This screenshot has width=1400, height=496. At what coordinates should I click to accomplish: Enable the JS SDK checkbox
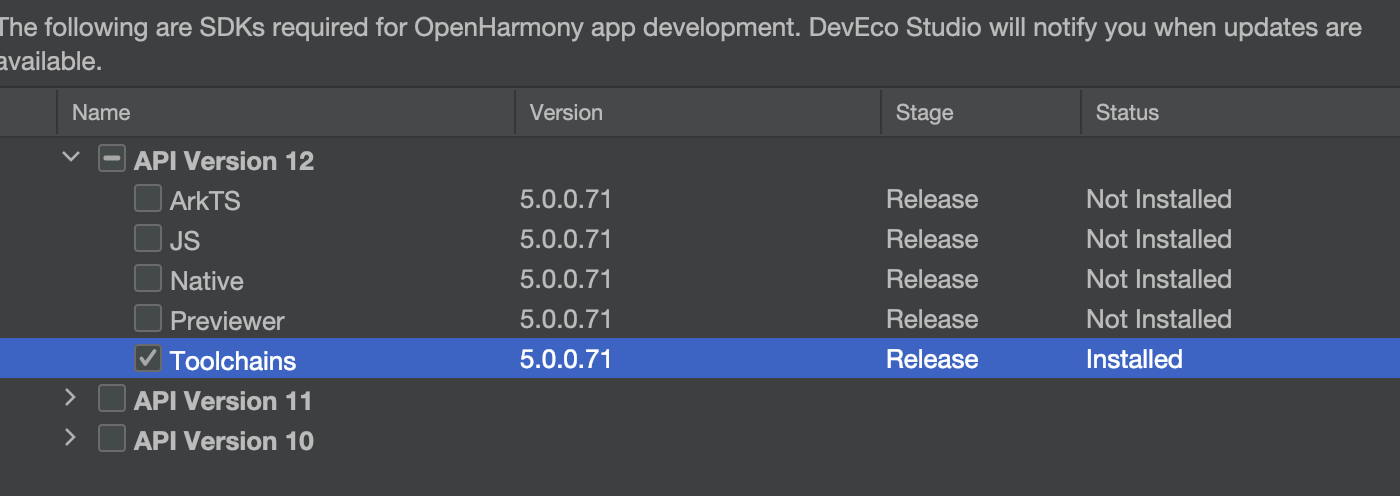tap(148, 239)
